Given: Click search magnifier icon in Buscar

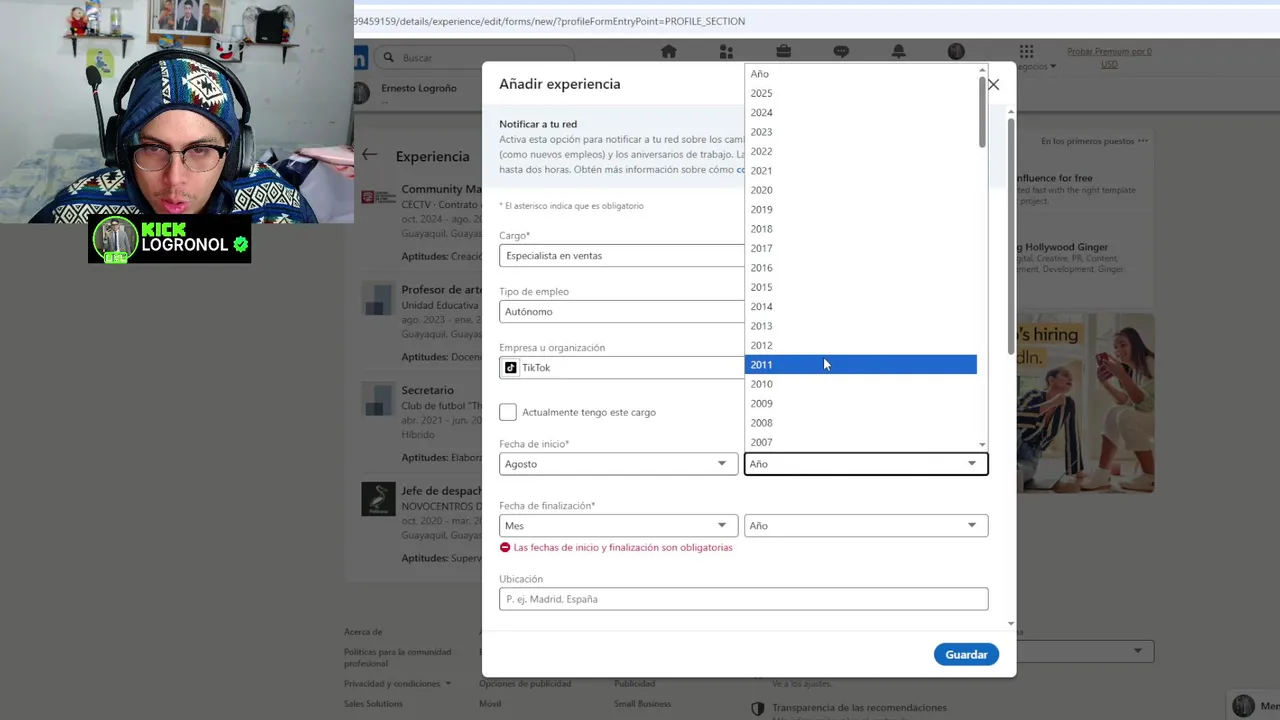Looking at the screenshot, I should point(388,58).
